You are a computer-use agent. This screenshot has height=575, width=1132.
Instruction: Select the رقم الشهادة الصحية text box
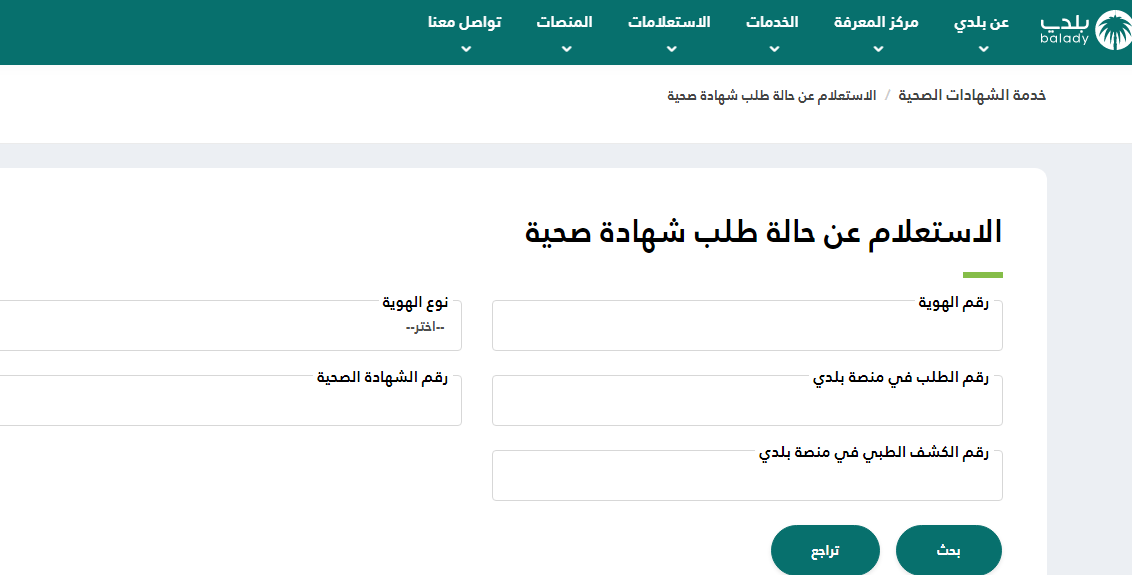tap(230, 405)
